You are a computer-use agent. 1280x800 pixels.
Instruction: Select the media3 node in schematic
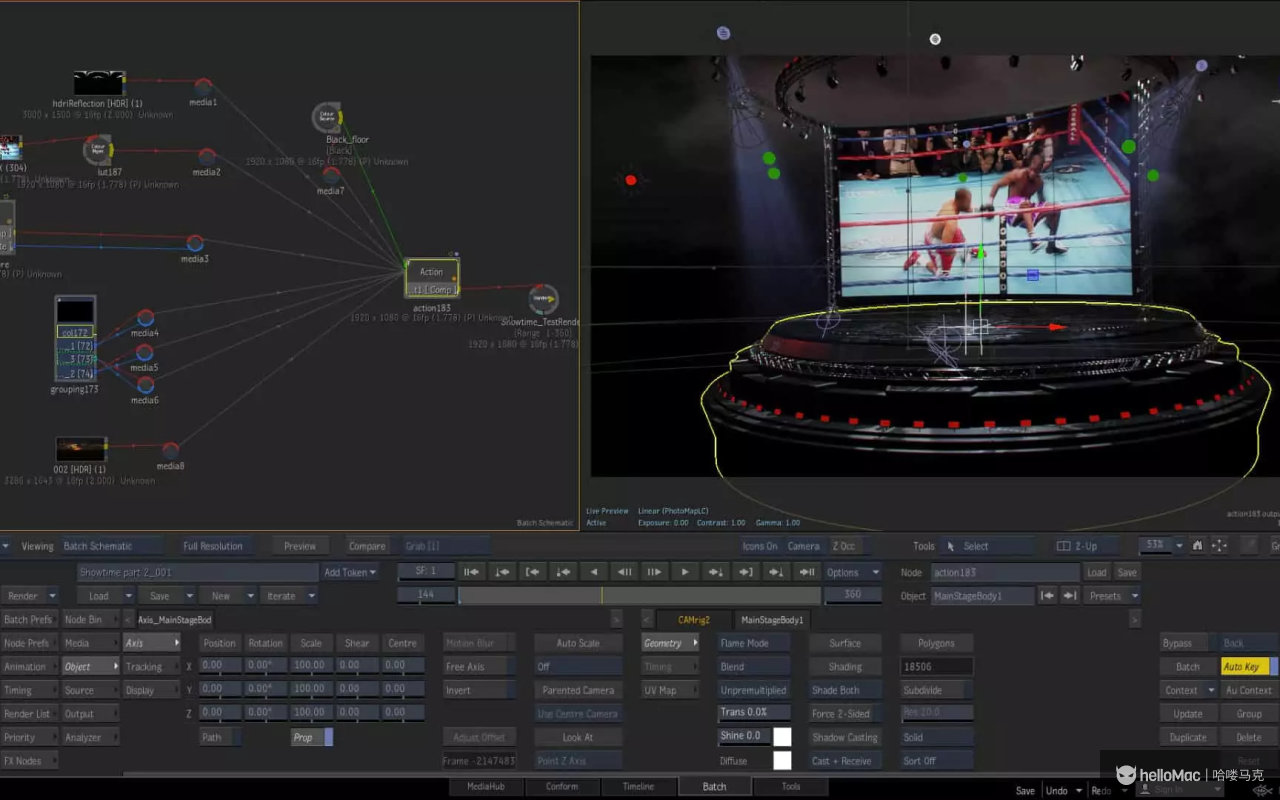(x=195, y=243)
